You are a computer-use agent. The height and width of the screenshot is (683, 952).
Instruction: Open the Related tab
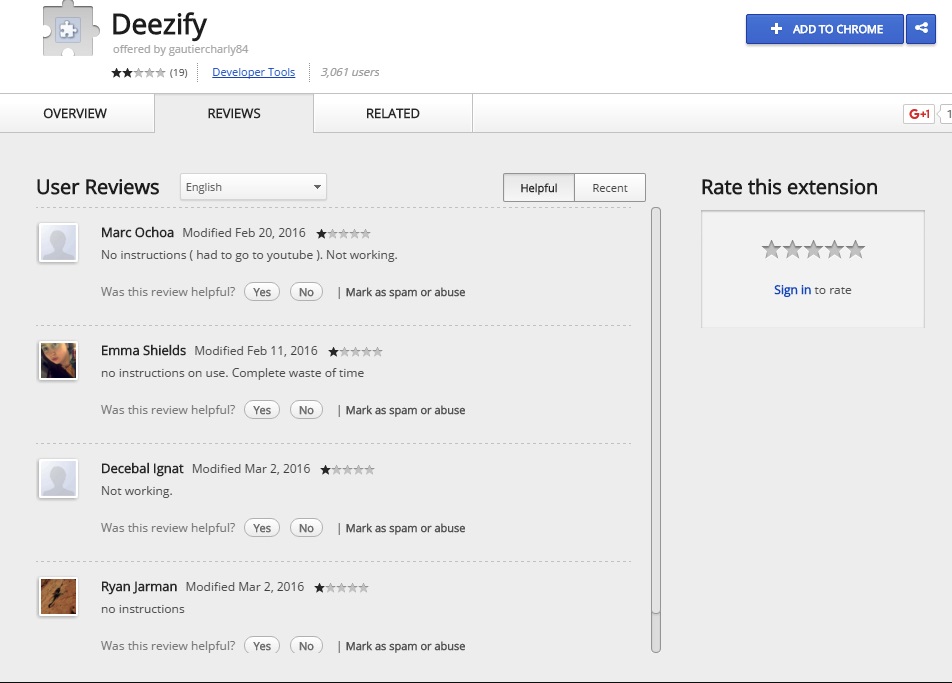pos(393,114)
